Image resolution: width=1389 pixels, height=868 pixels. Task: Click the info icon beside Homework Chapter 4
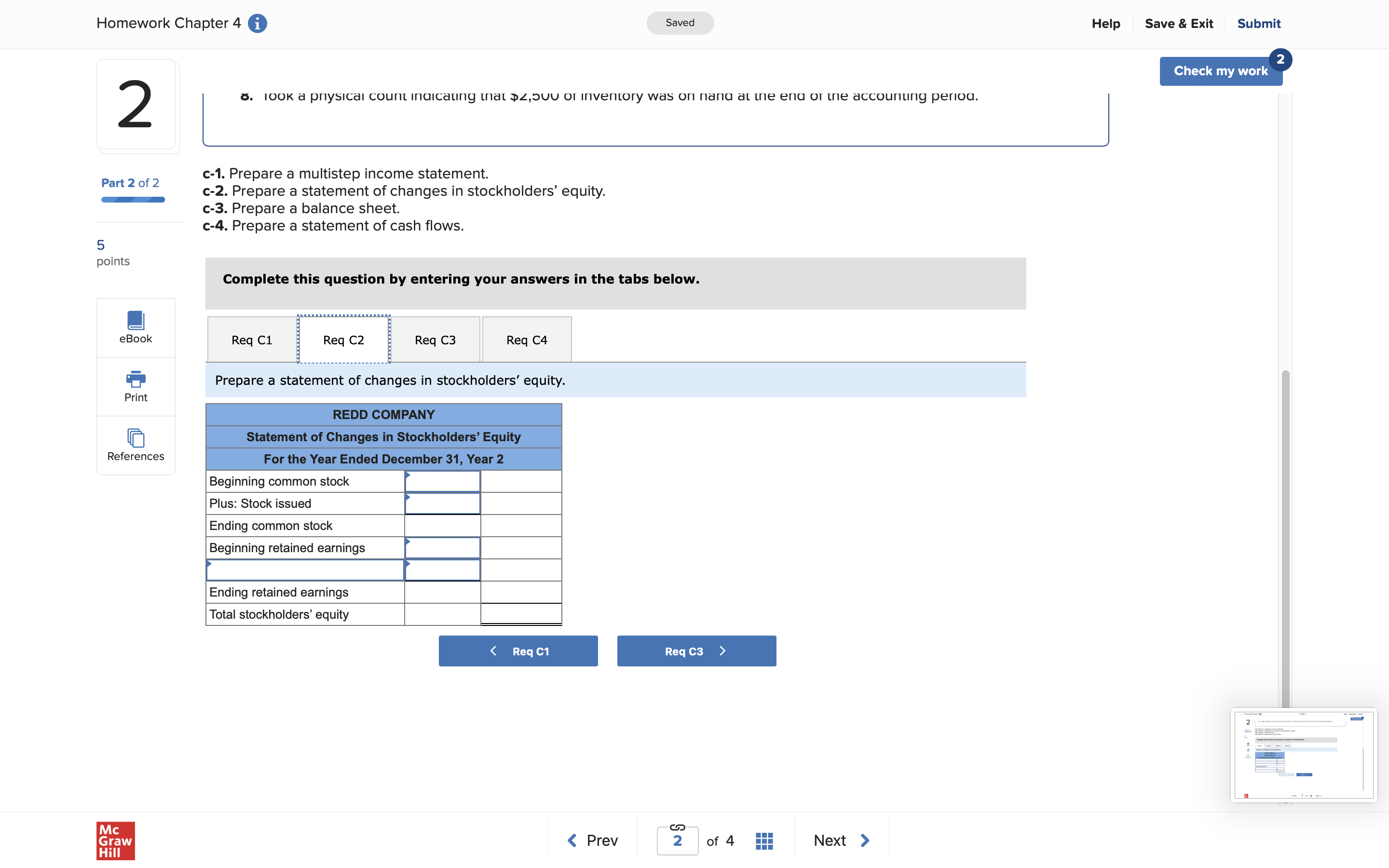click(x=257, y=24)
